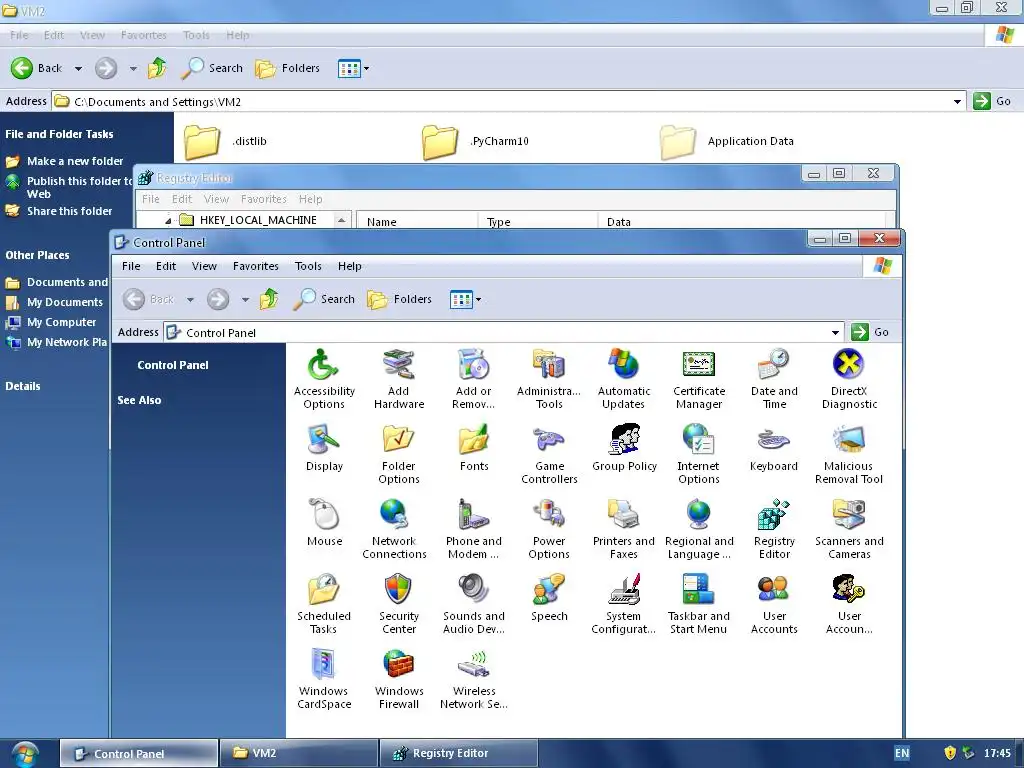Open Control Panel Tools menu
1024x768 pixels.
tap(308, 266)
